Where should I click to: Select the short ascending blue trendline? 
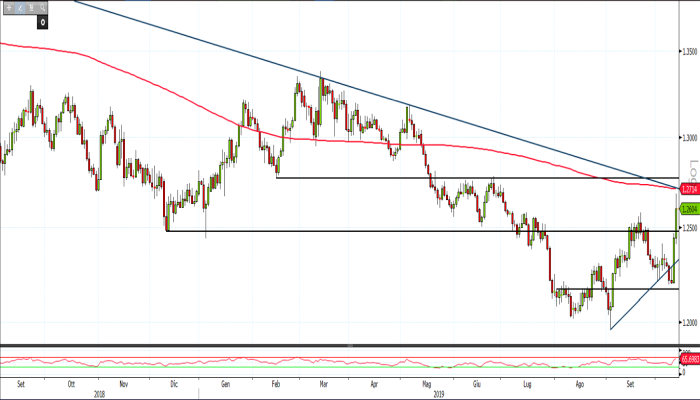[640, 295]
